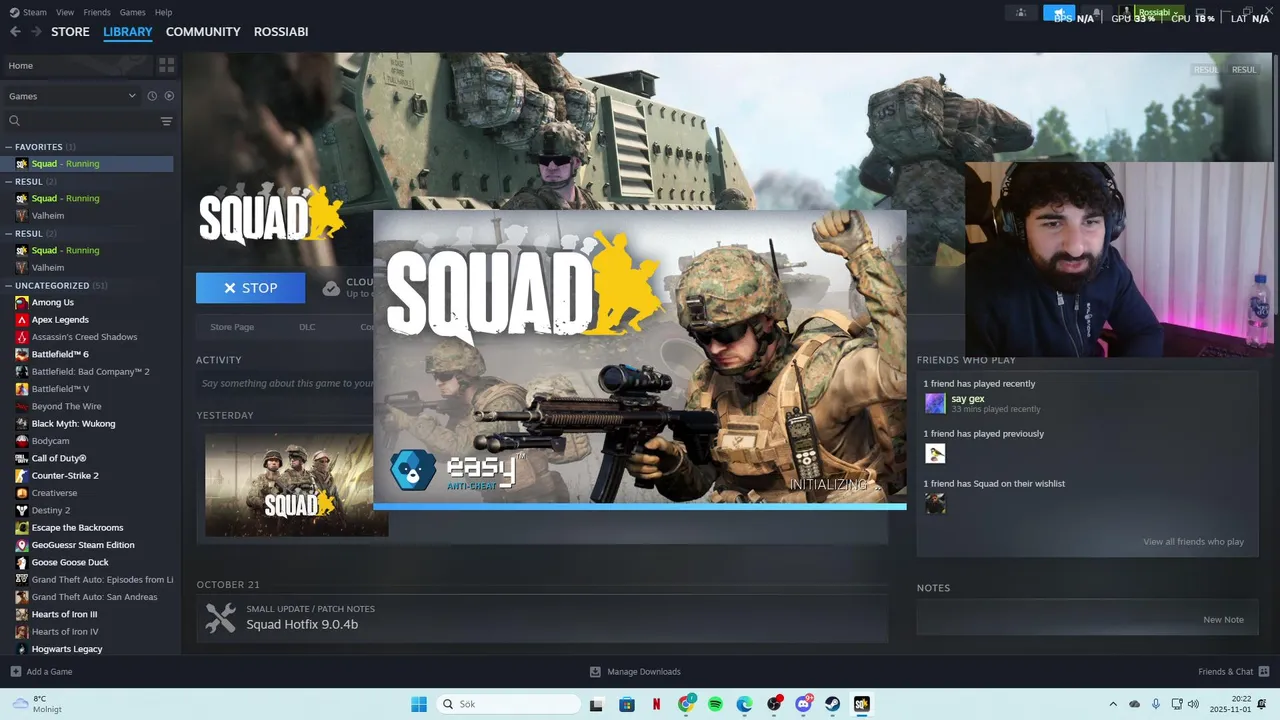
Task: Select Squad under FAVORITES
Action: (88, 164)
